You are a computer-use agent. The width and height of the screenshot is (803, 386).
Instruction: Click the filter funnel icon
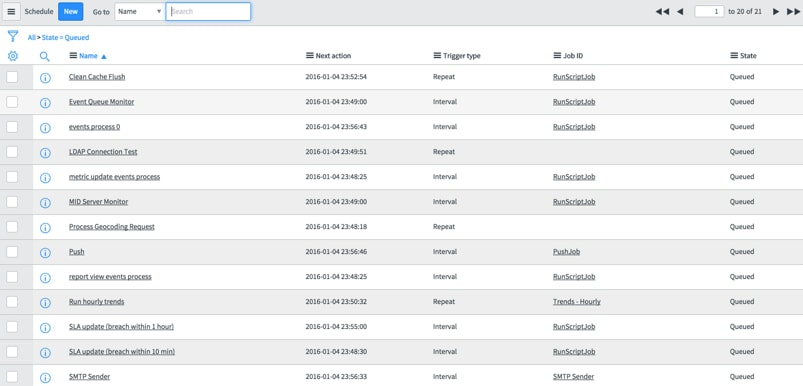click(x=13, y=36)
